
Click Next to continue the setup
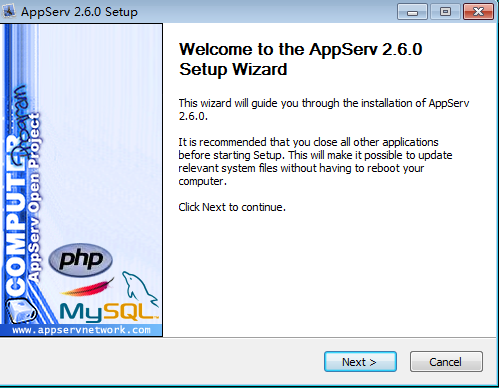point(360,362)
